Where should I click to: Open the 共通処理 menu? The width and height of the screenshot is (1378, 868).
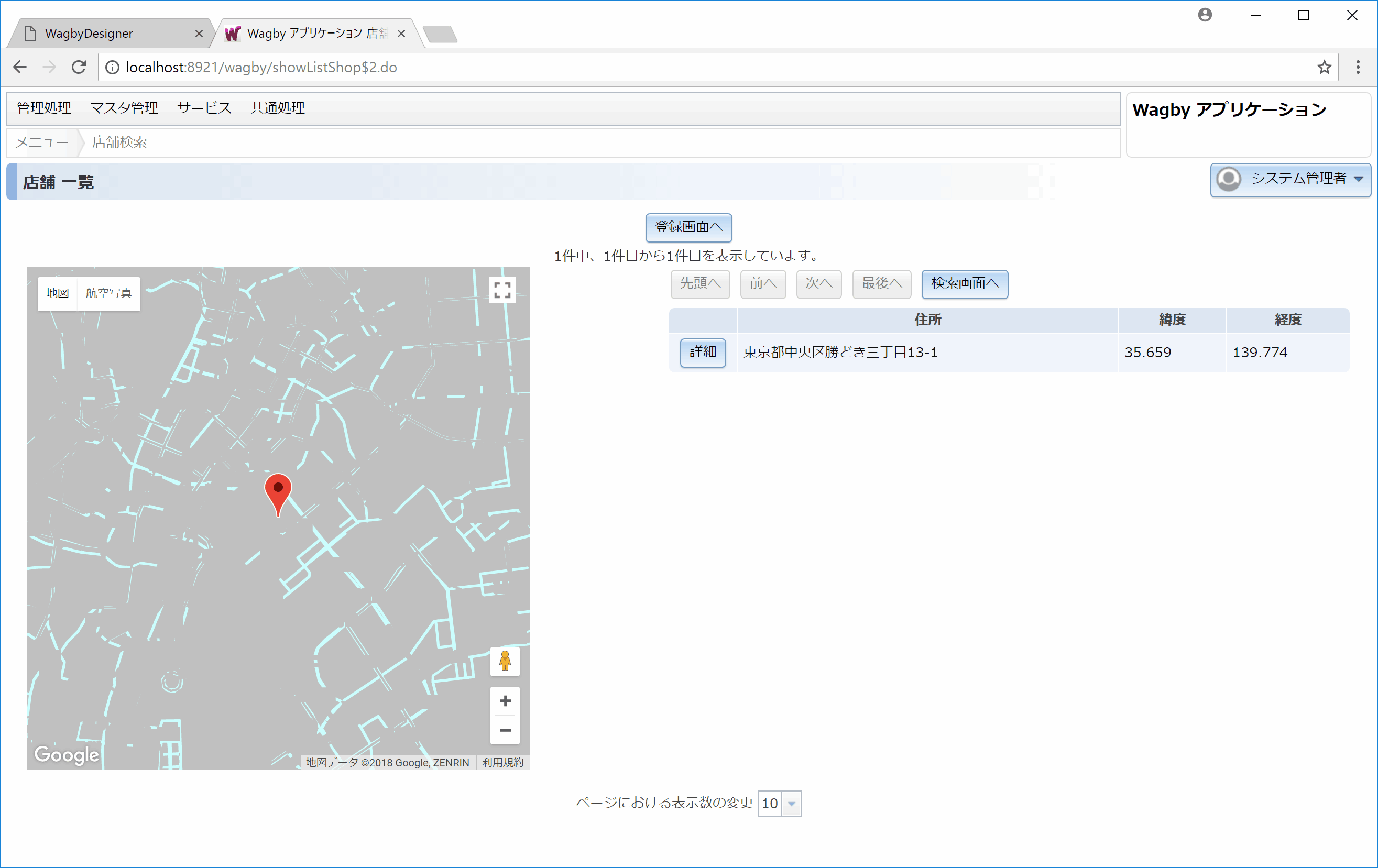278,108
